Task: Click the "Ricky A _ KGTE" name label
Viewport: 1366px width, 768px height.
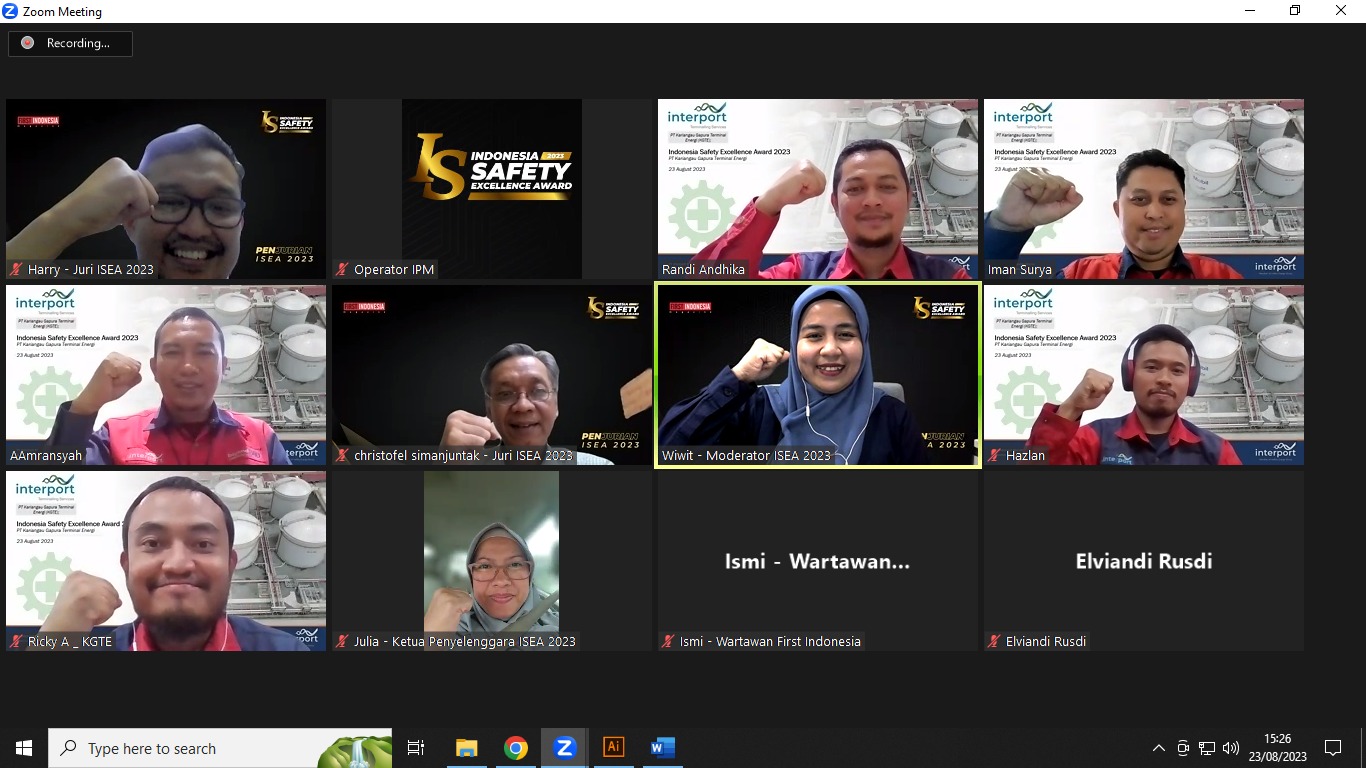Action: (70, 642)
